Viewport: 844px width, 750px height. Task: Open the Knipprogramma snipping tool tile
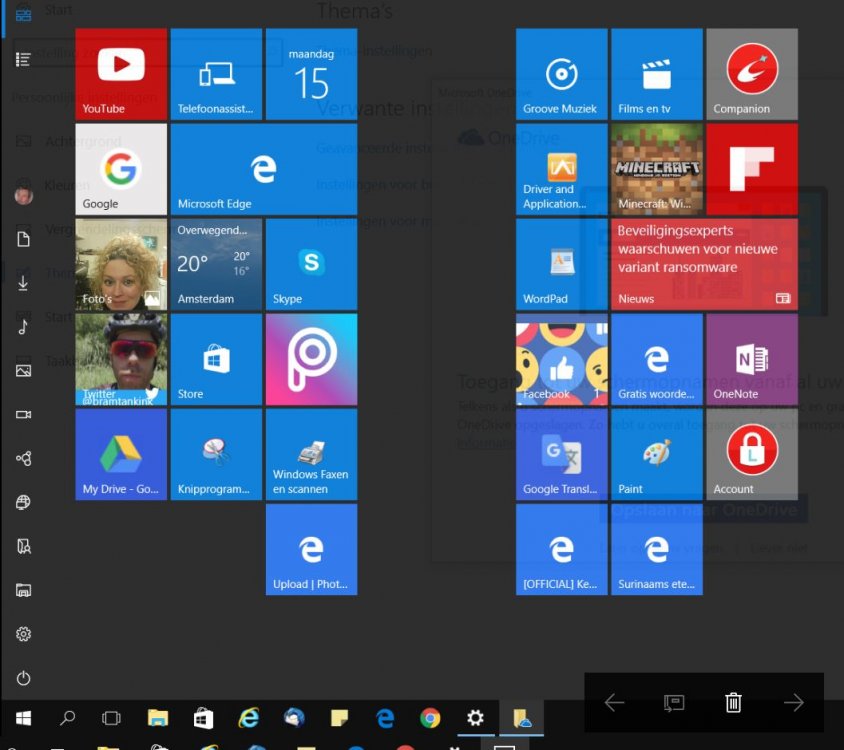pos(216,454)
